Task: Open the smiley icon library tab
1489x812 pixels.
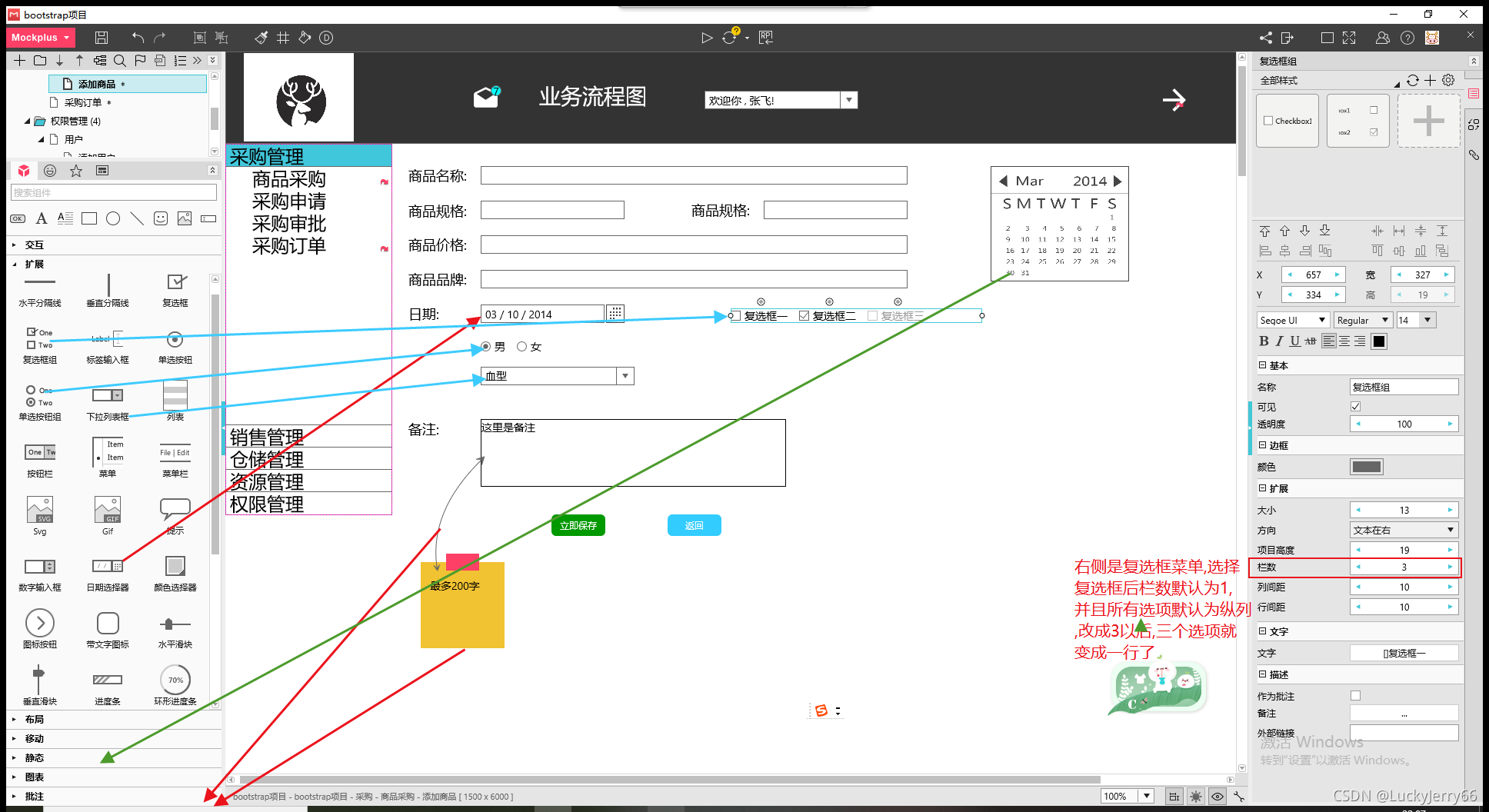Action: point(50,171)
